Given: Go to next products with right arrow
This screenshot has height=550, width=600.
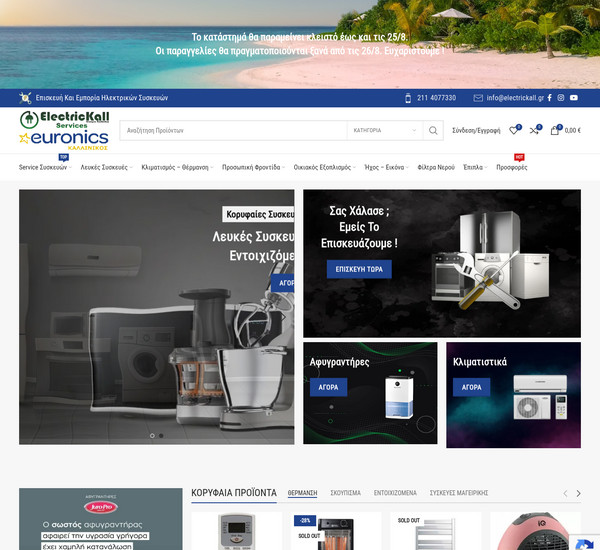Looking at the screenshot, I should 578,494.
